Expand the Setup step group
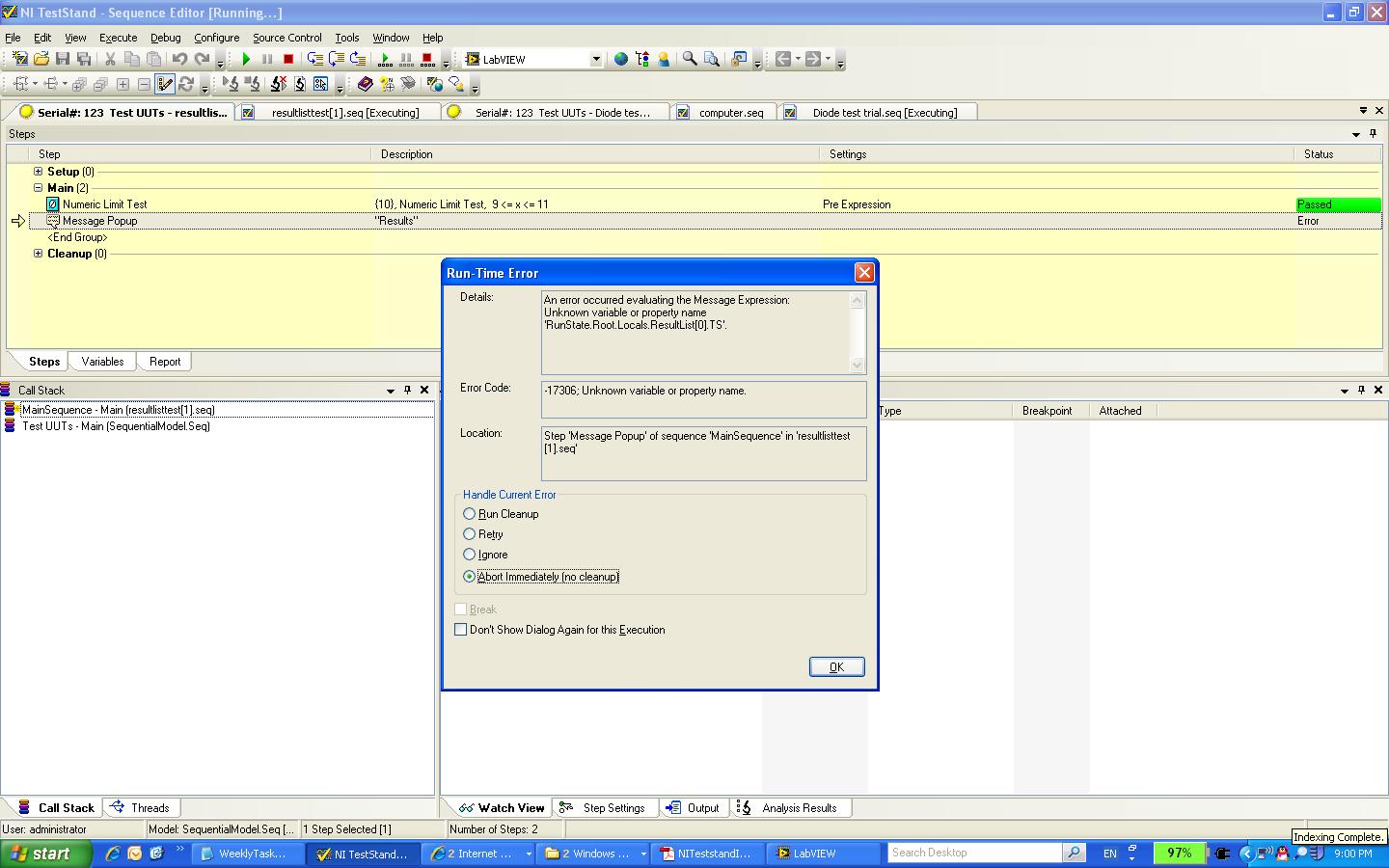This screenshot has height=868, width=1389. 39,172
